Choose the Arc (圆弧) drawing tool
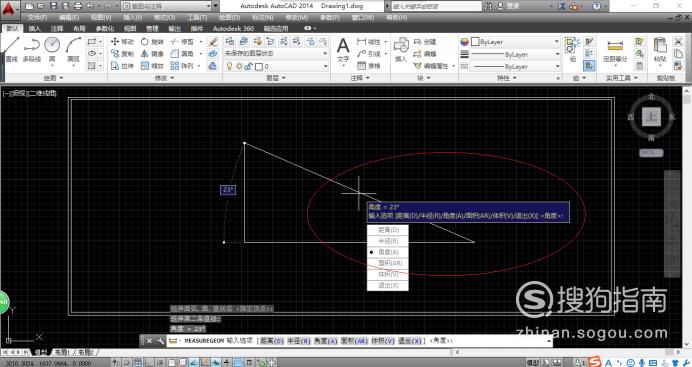 [x=73, y=49]
